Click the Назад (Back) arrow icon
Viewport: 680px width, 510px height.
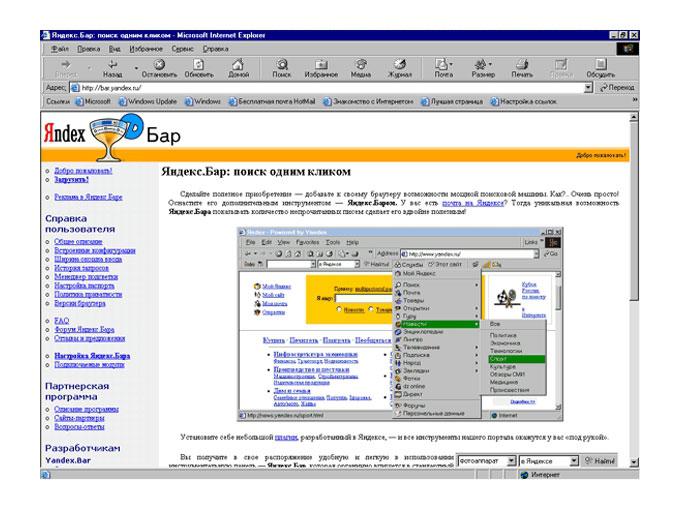click(113, 65)
